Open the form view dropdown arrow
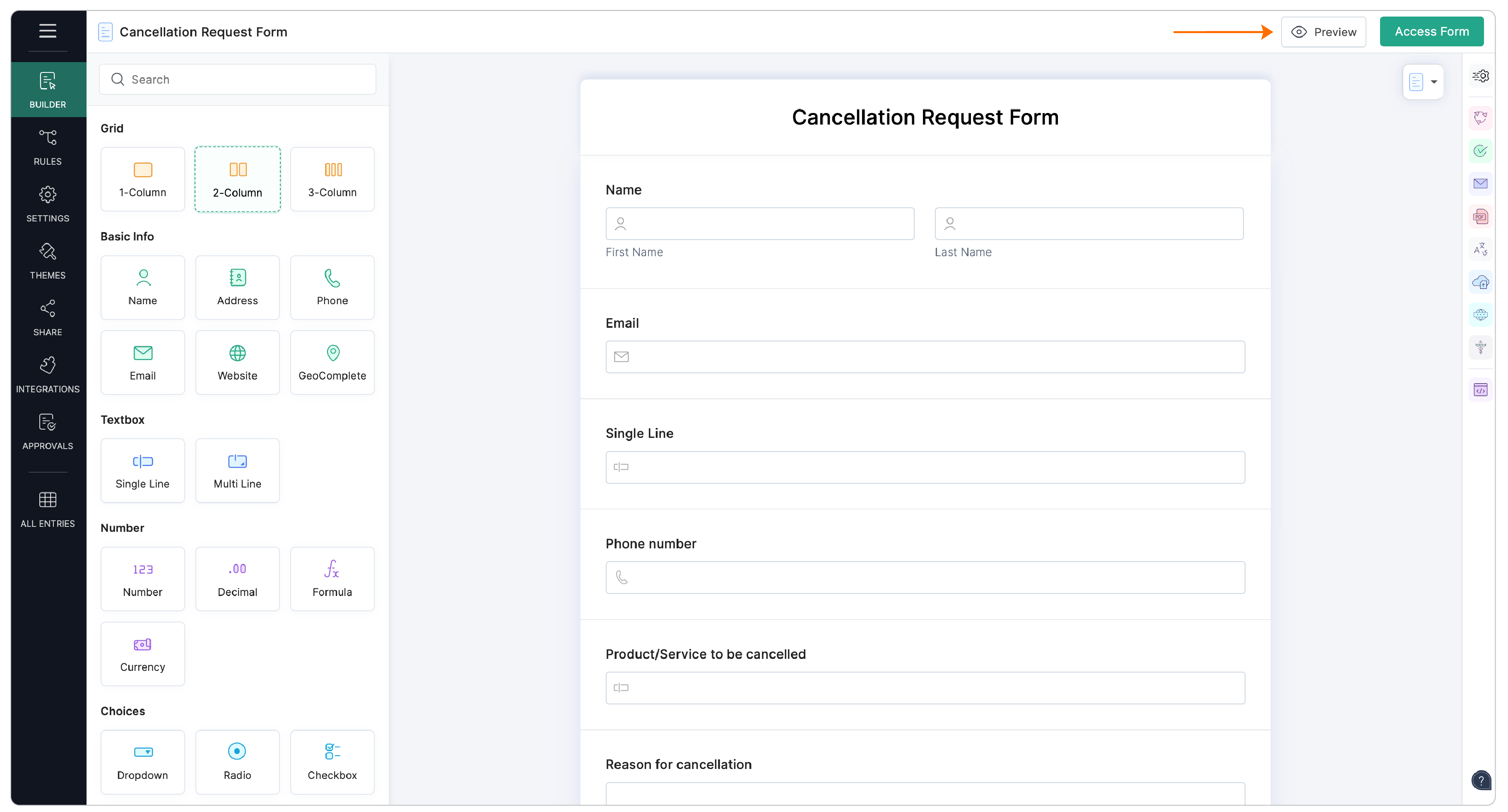Image resolution: width=1508 pixels, height=812 pixels. pos(1433,81)
